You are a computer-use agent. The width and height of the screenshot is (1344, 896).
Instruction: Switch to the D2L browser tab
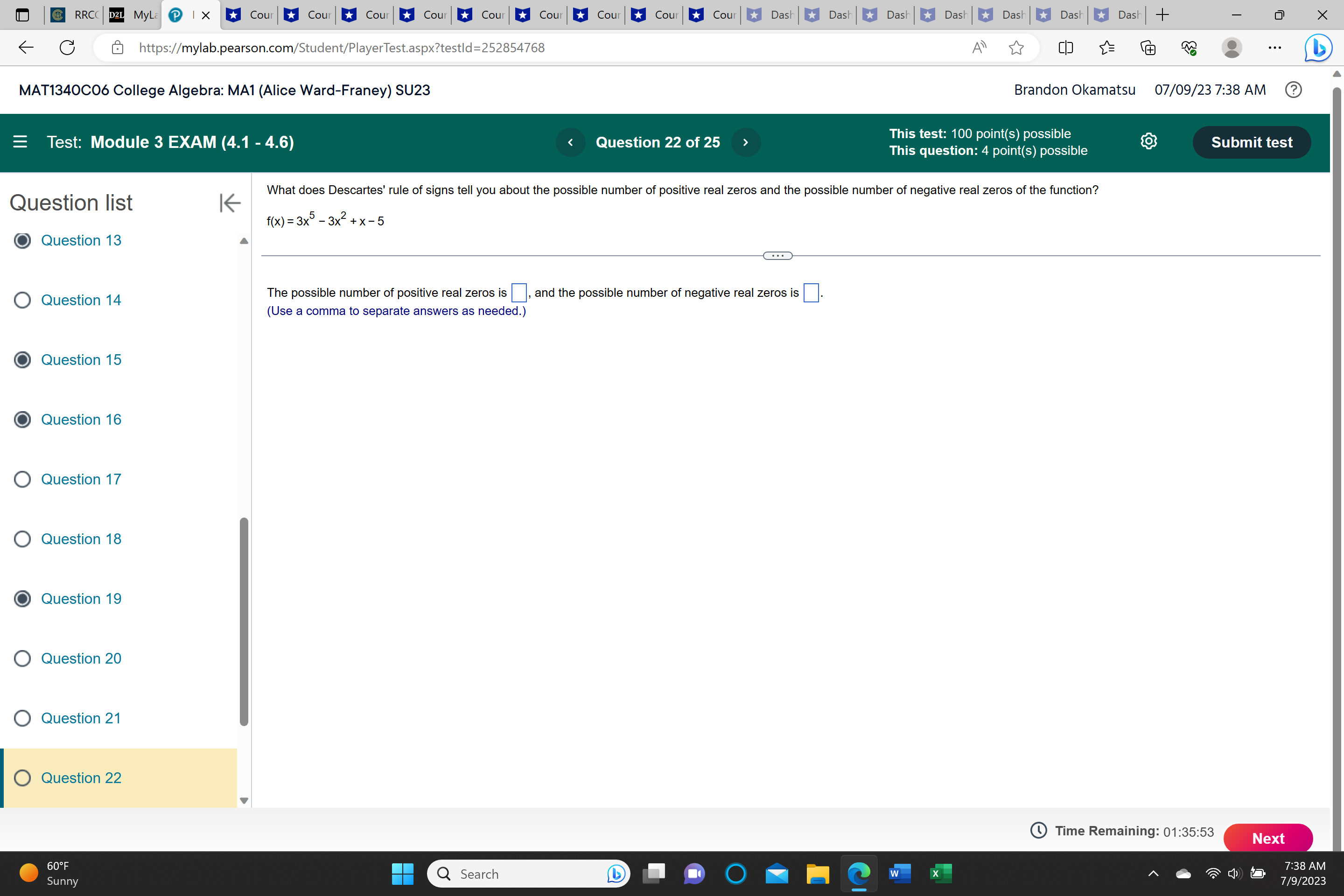pos(117,15)
